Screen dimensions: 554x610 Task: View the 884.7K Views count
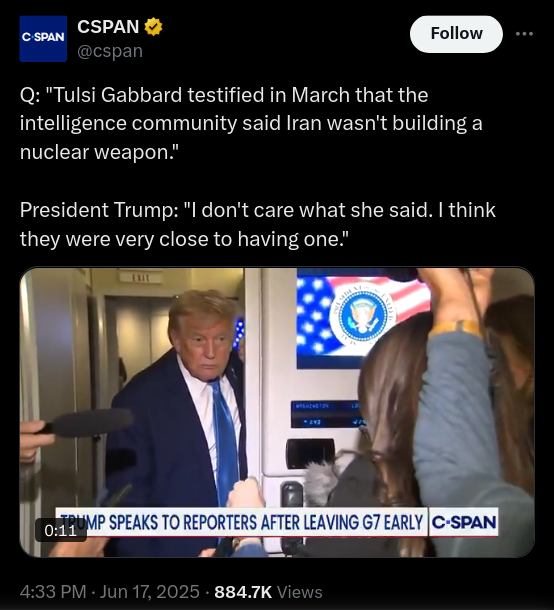click(x=268, y=592)
